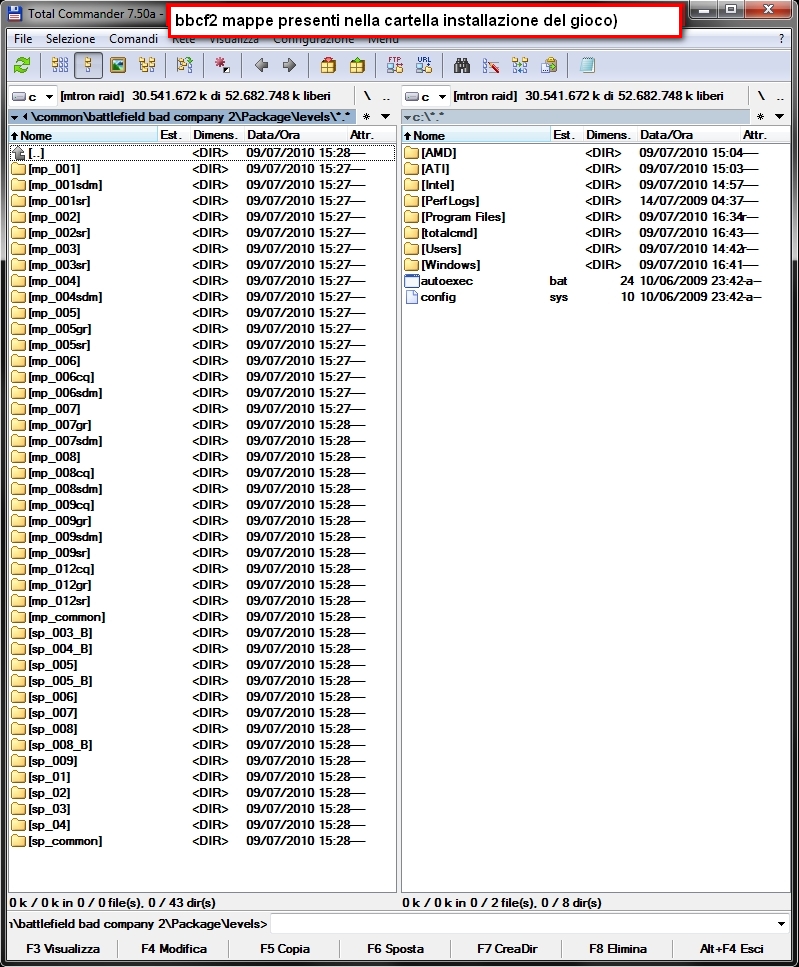Open the Comandi menu

point(133,39)
